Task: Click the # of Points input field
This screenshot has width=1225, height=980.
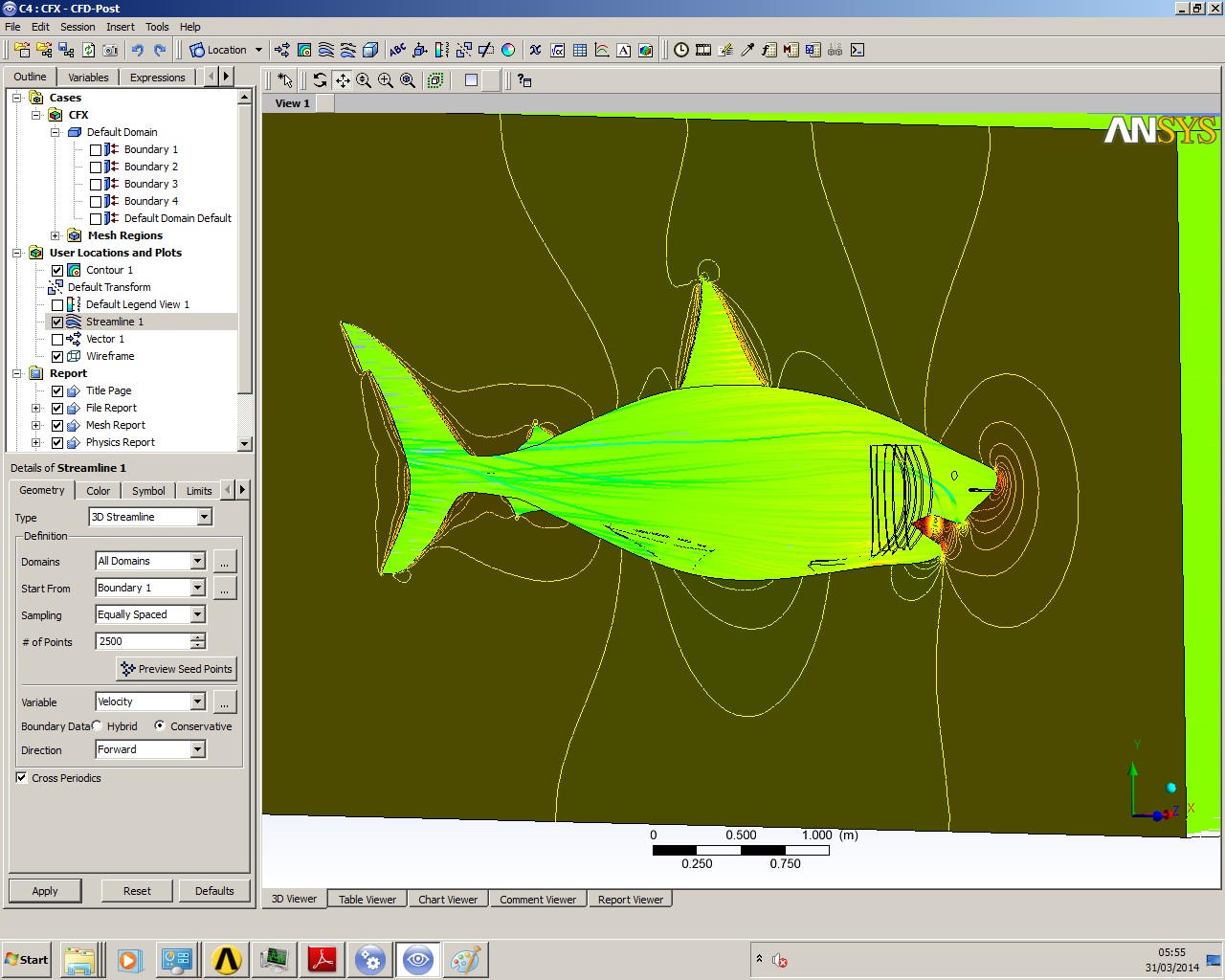Action: click(143, 641)
